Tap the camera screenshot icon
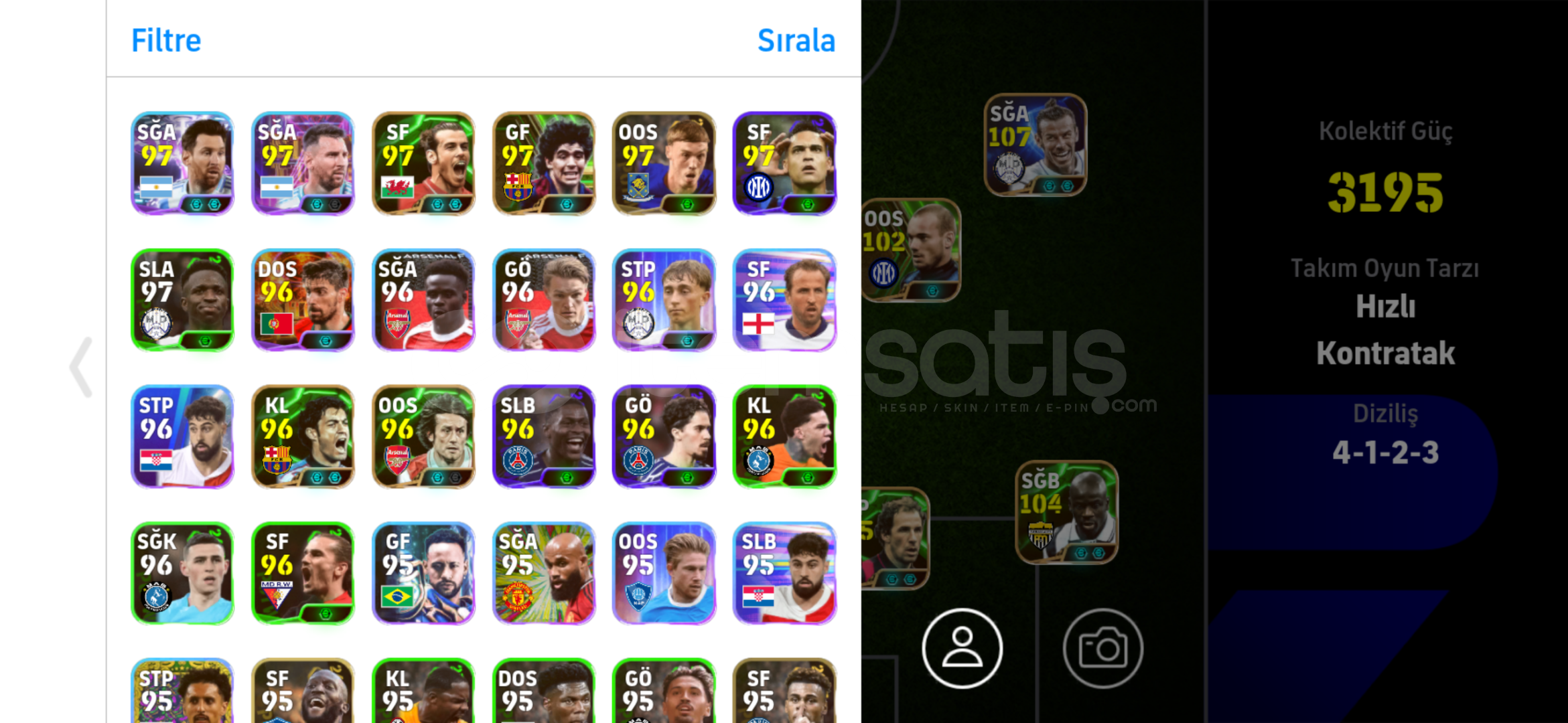Viewport: 1568px width, 723px height. pos(1102,648)
